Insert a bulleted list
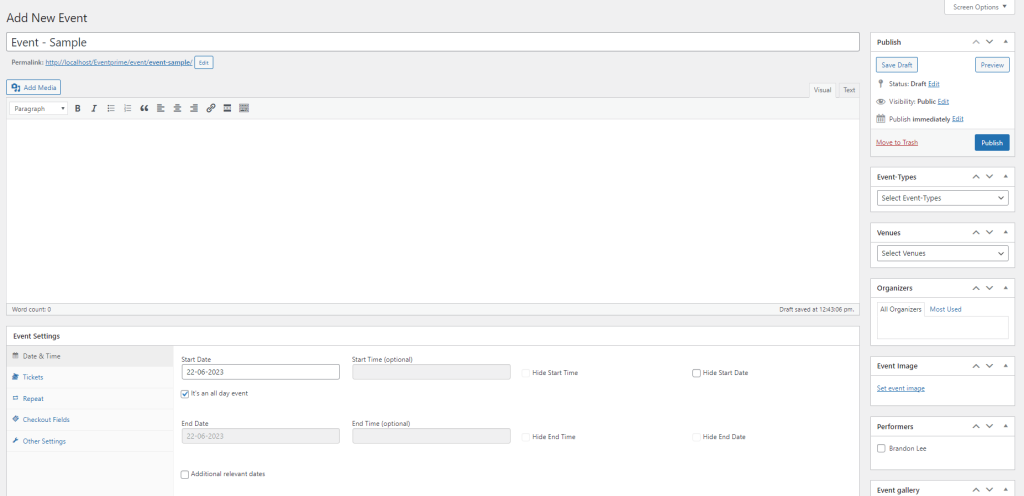Image resolution: width=1024 pixels, height=496 pixels. pyautogui.click(x=111, y=108)
